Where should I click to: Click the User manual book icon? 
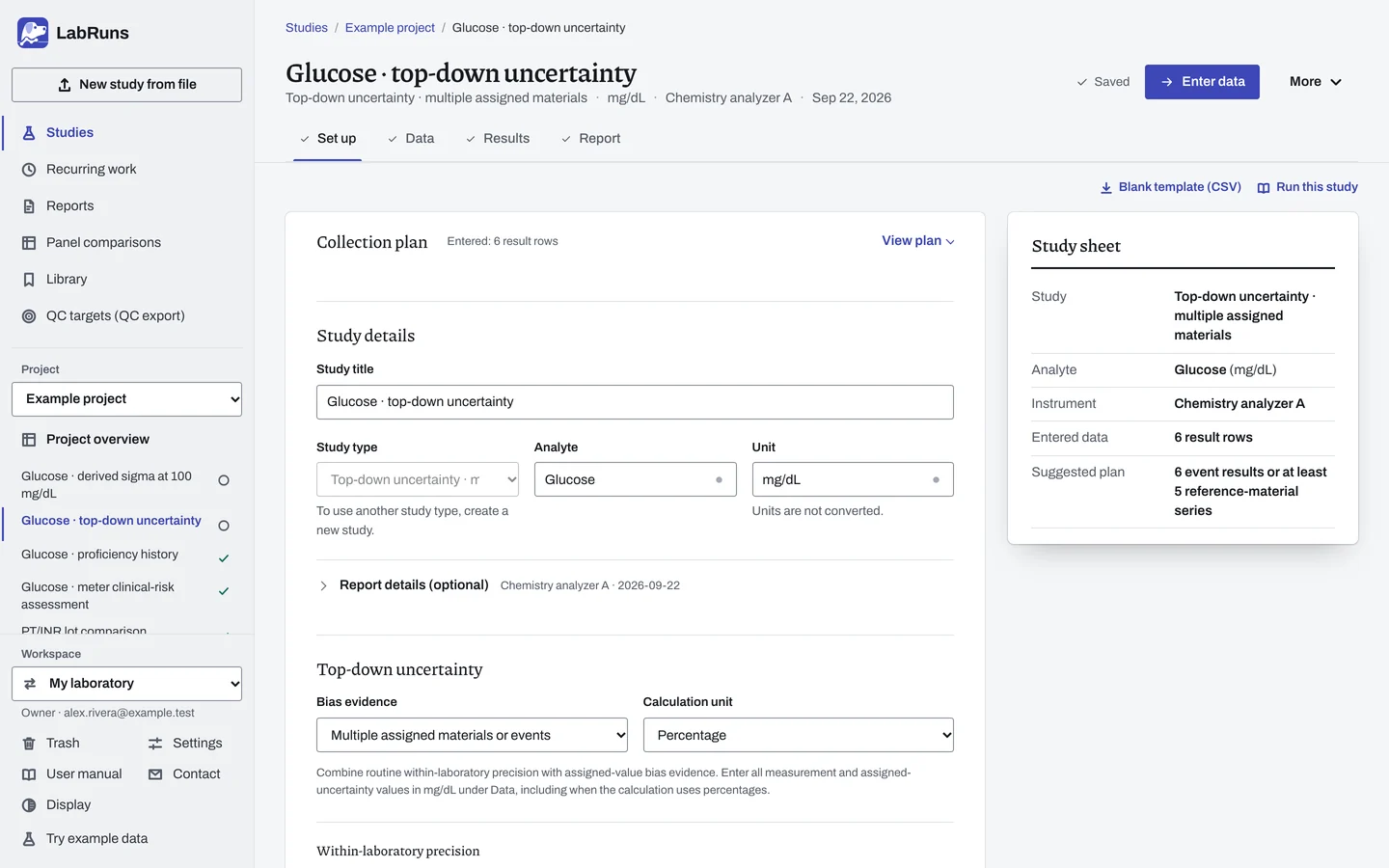(29, 774)
